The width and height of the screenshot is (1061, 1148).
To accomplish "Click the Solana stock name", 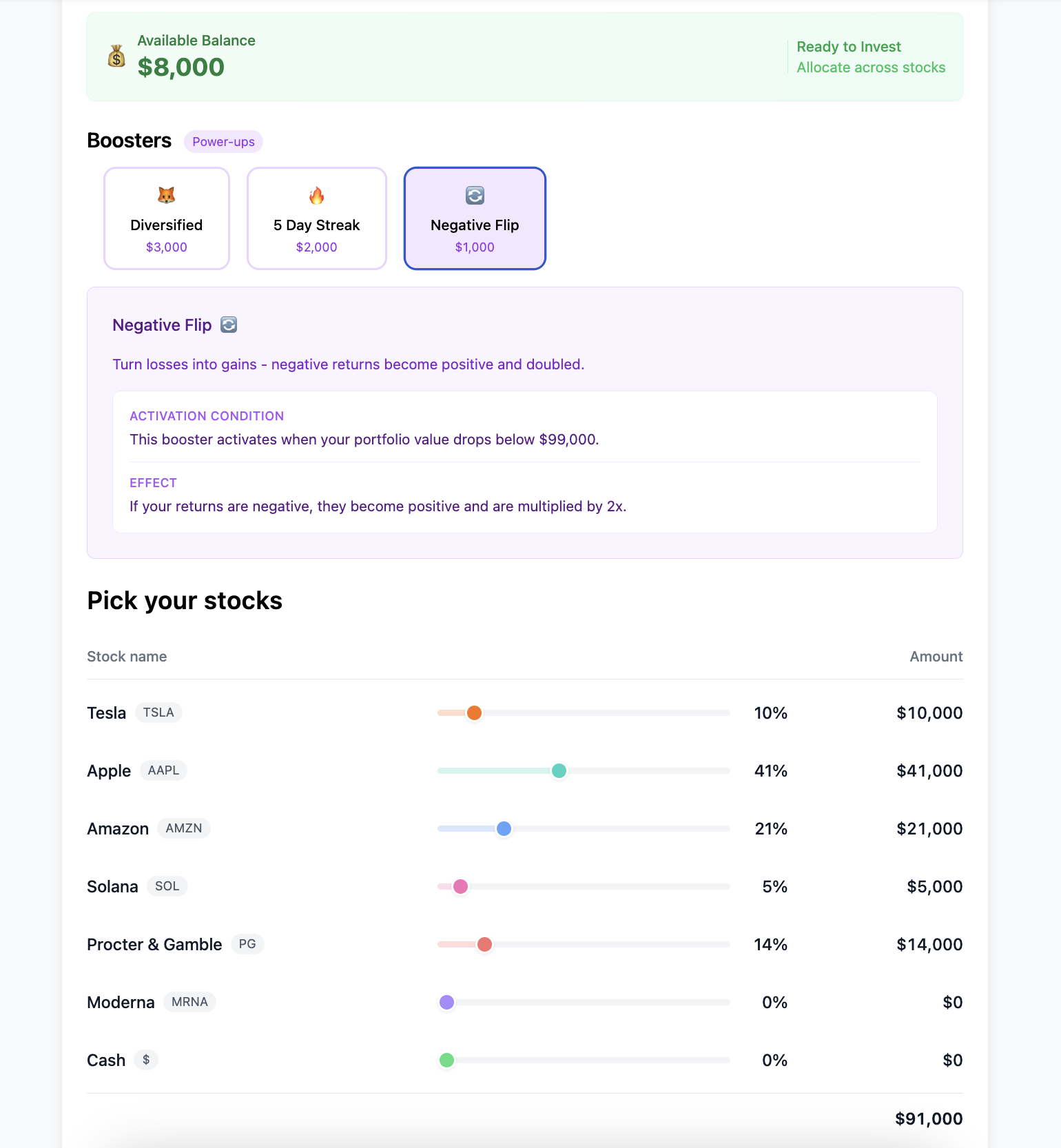I will 112,886.
